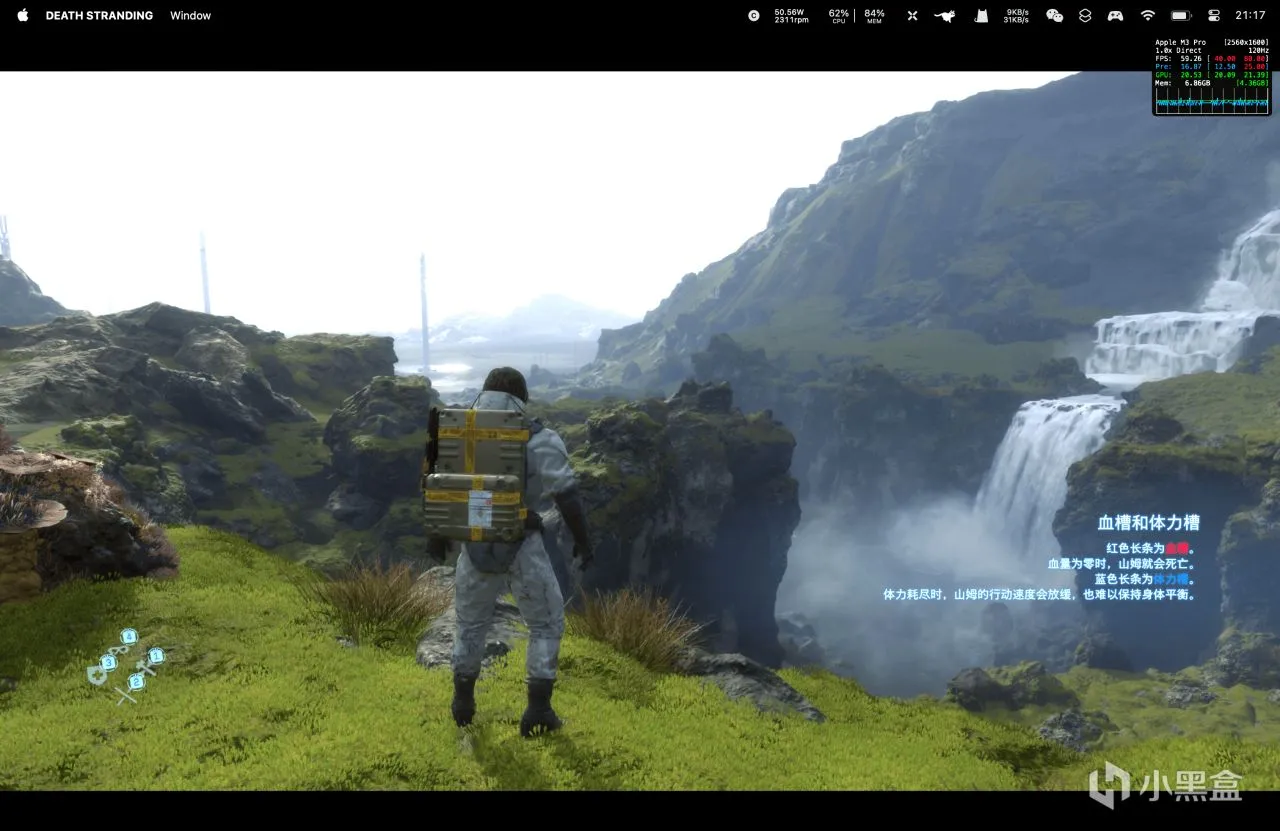Select equipment slot 4 badge
Screen dimensions: 1280x831
click(129, 636)
